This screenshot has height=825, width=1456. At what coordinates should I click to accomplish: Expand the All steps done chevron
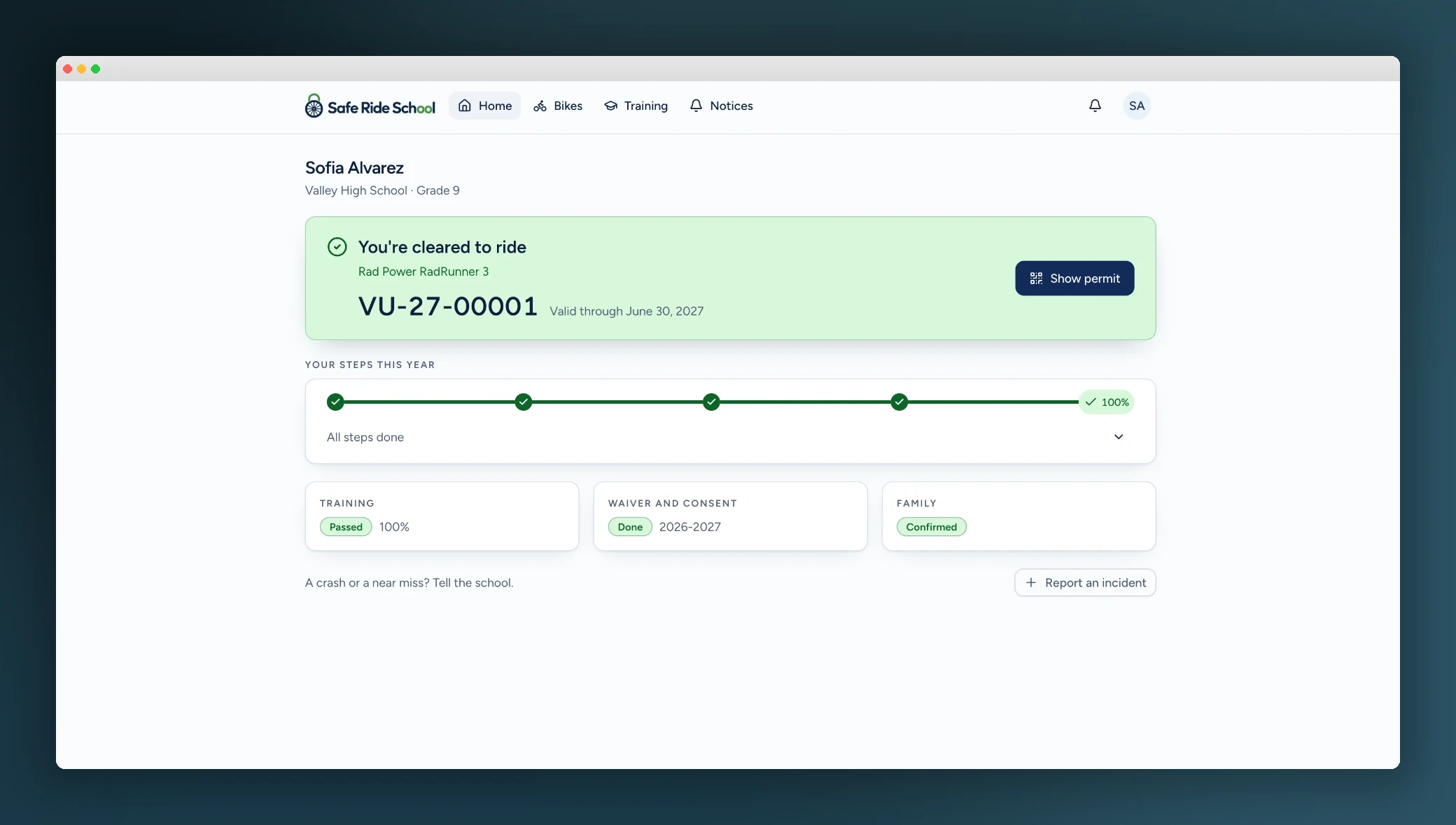[1119, 437]
